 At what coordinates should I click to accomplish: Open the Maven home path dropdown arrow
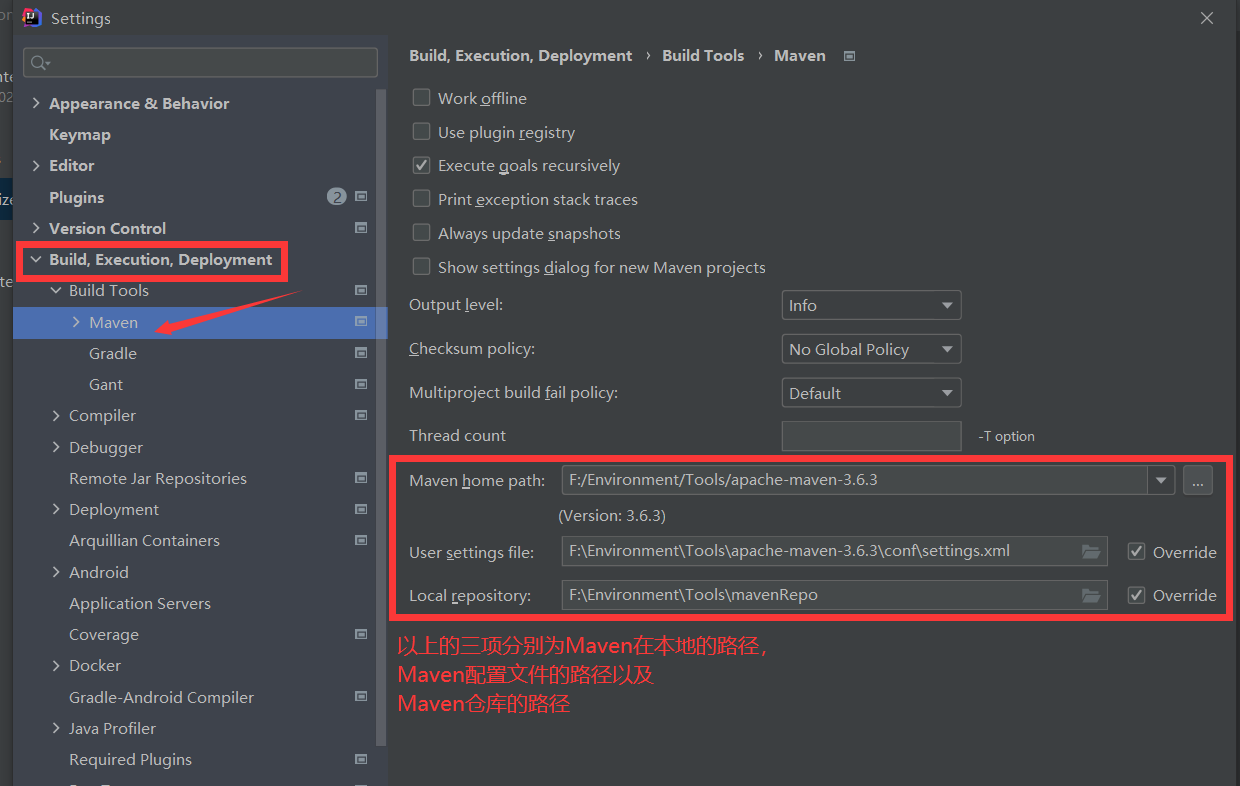(x=1160, y=480)
